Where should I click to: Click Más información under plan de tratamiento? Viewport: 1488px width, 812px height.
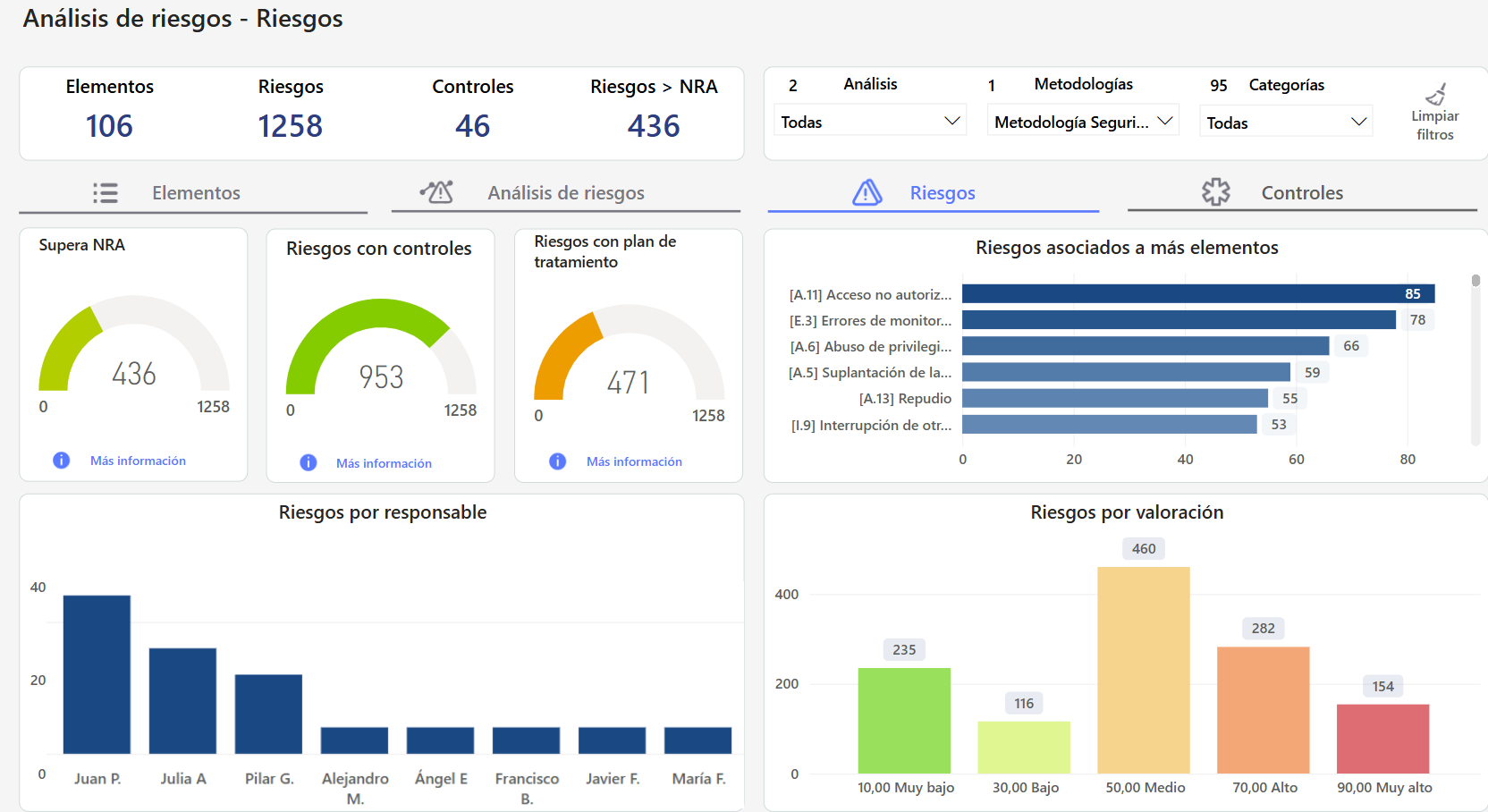634,461
